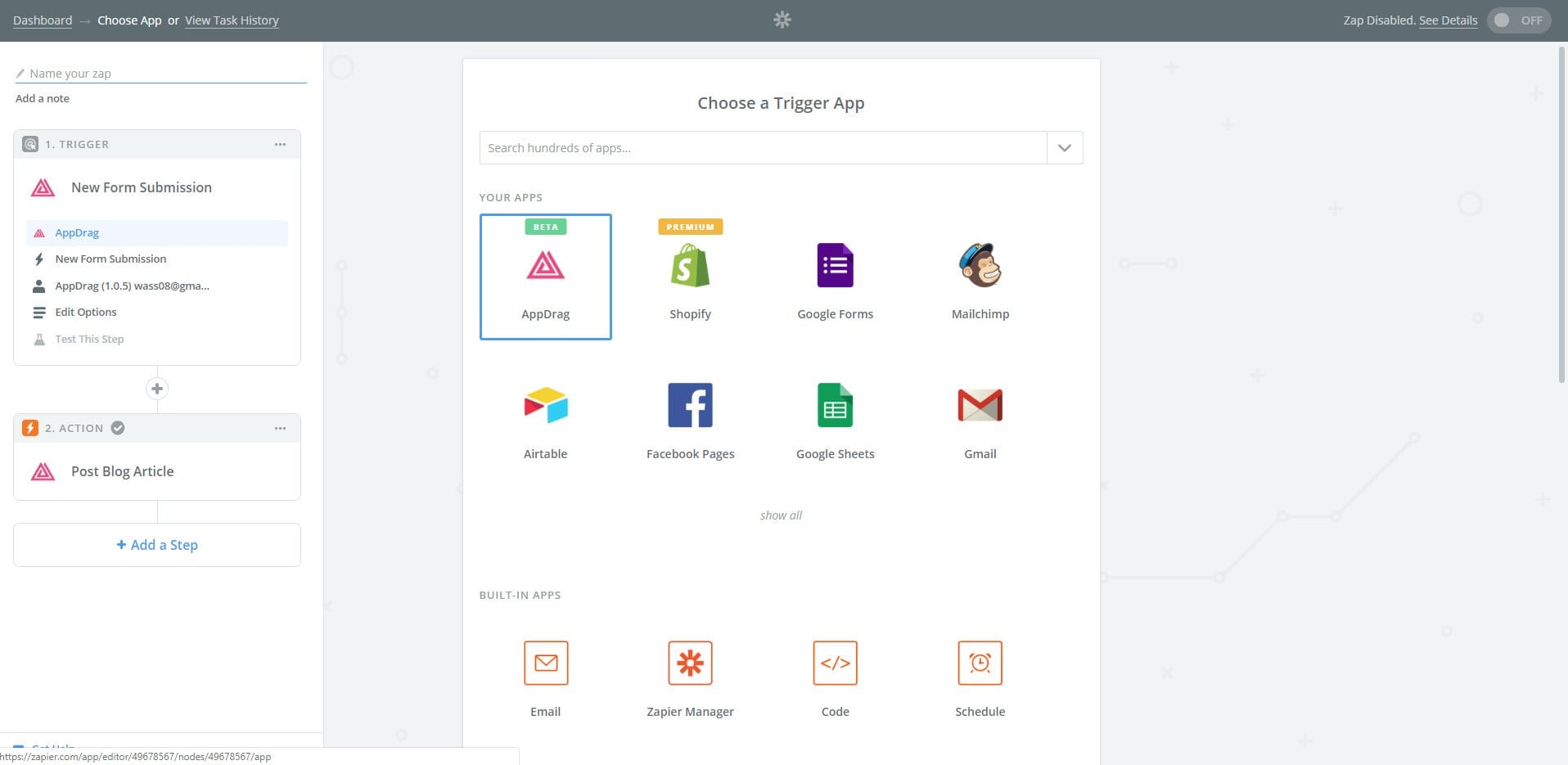The image size is (1568, 765).
Task: Open AppDrag item in trigger step list
Action: click(x=157, y=232)
